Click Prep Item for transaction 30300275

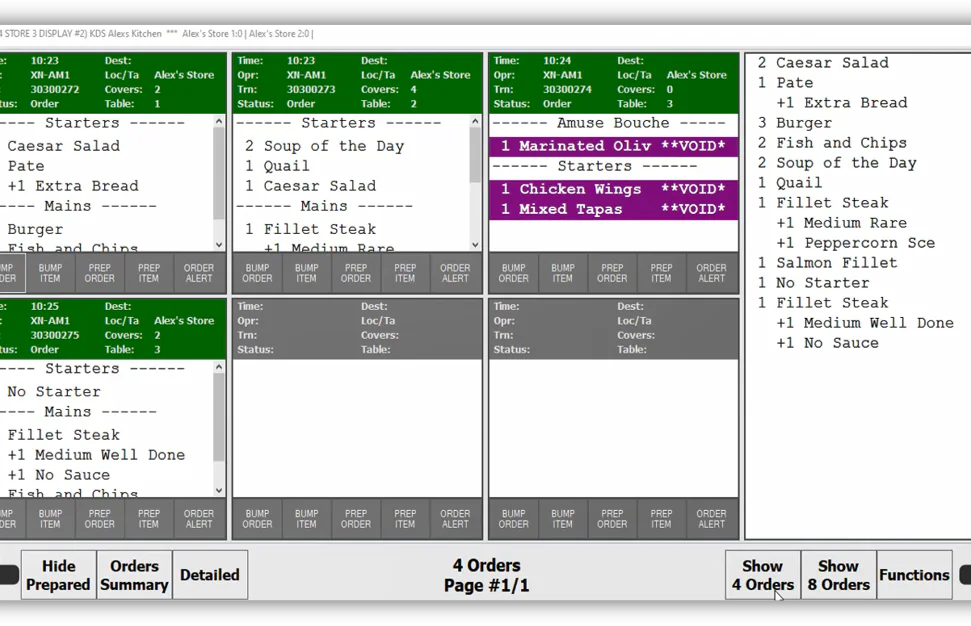pyautogui.click(x=149, y=519)
